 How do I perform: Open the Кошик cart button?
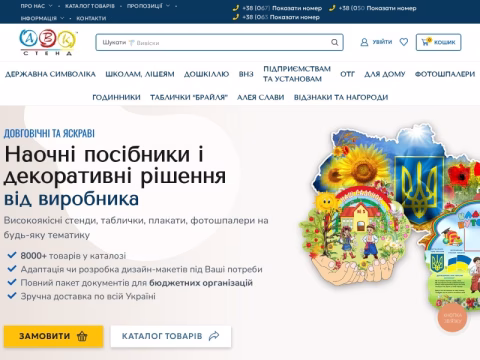click(x=438, y=42)
